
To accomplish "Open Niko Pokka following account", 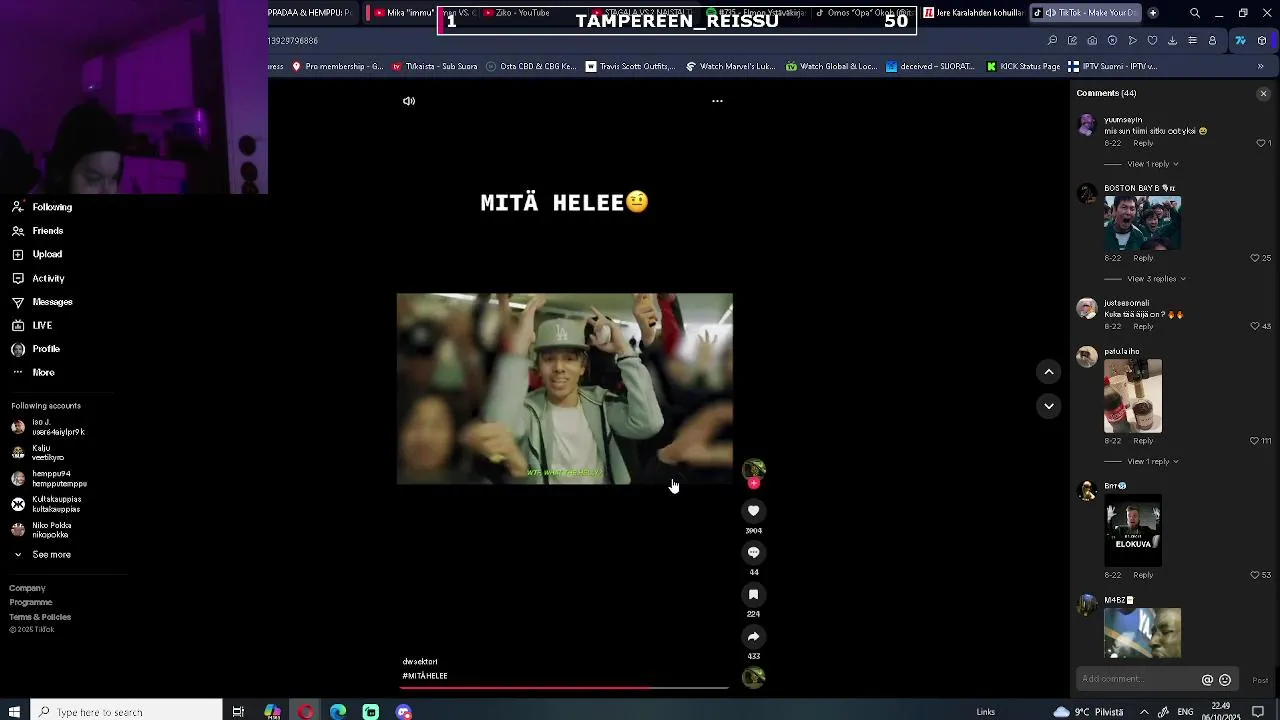I will tap(42, 530).
